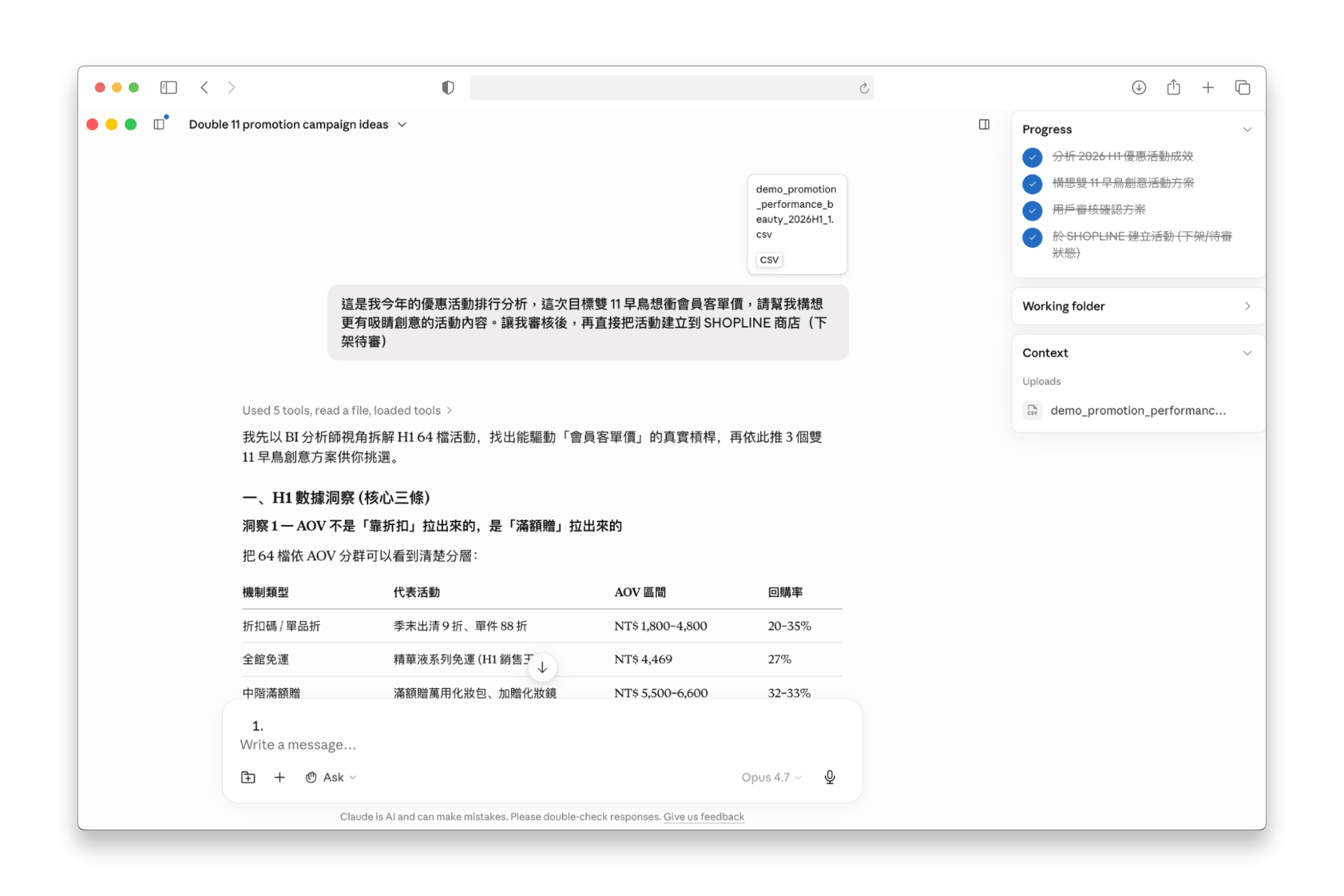Open the add folder icon in composer
Viewport: 1344px width, 896px height.
pos(248,777)
